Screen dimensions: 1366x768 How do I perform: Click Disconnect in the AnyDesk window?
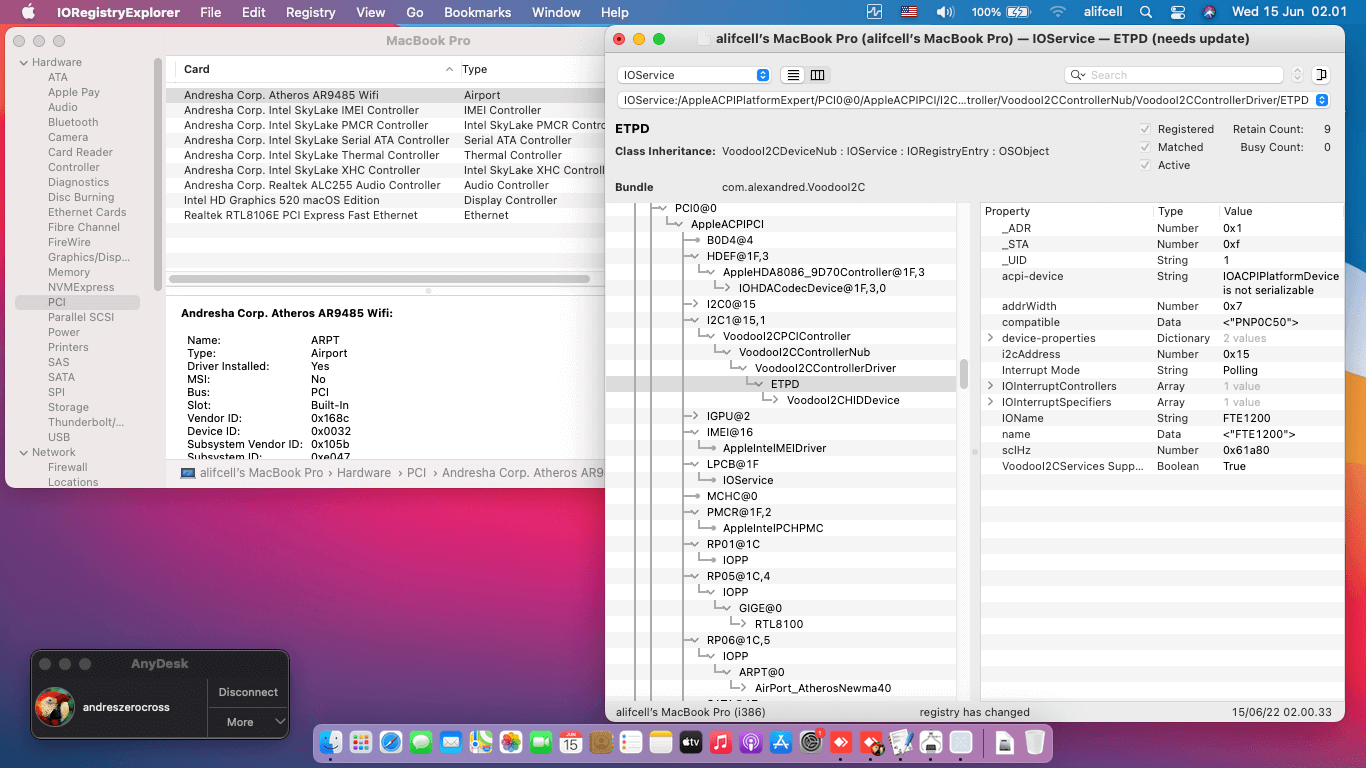(x=247, y=691)
